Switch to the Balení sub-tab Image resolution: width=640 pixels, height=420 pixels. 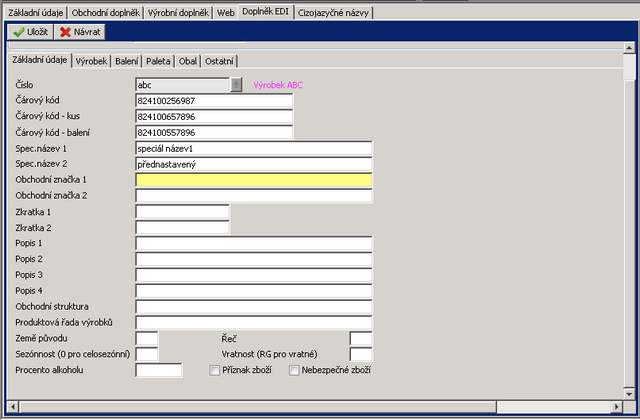coord(127,61)
